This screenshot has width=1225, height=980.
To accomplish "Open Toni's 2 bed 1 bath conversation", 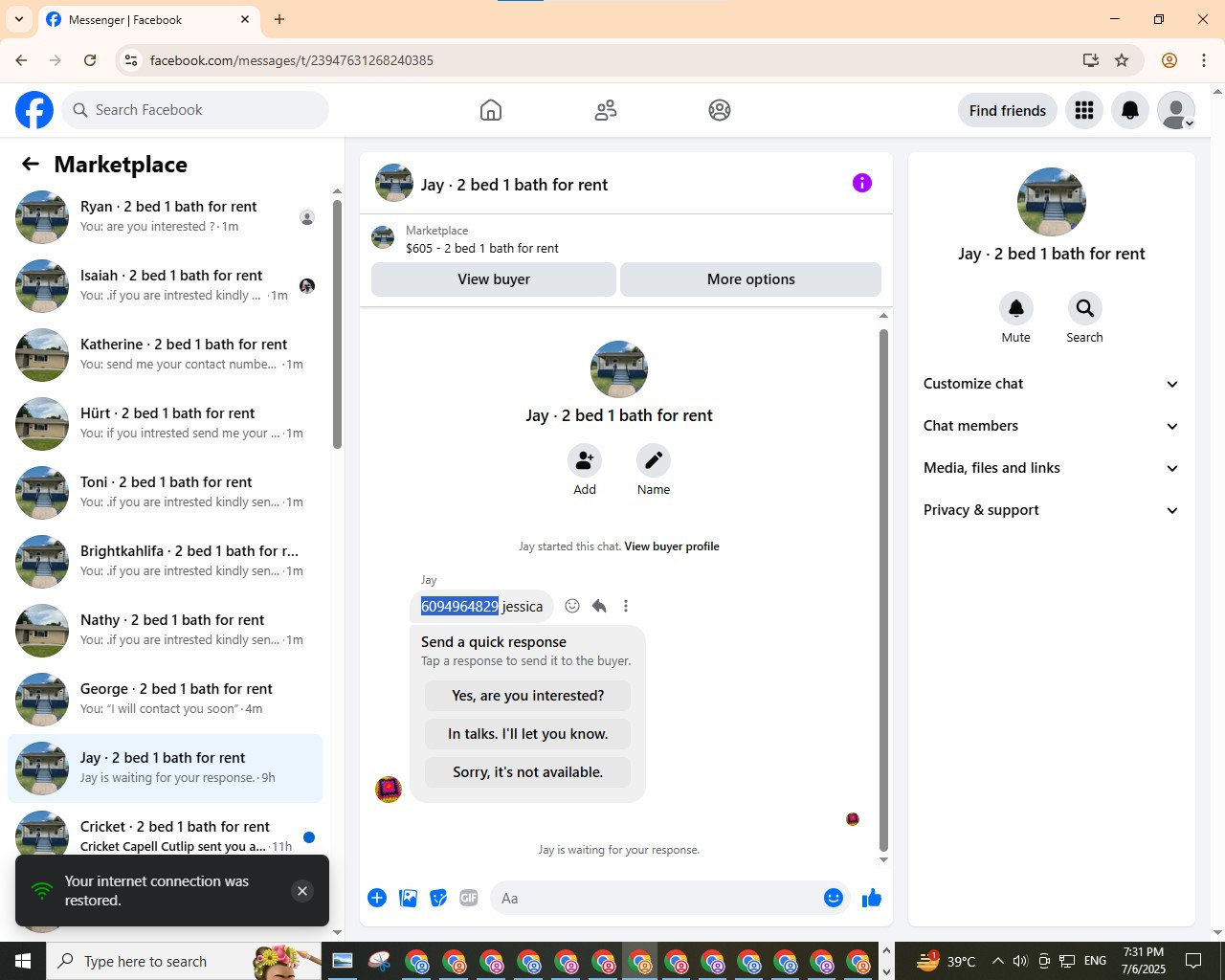I will coord(165,493).
